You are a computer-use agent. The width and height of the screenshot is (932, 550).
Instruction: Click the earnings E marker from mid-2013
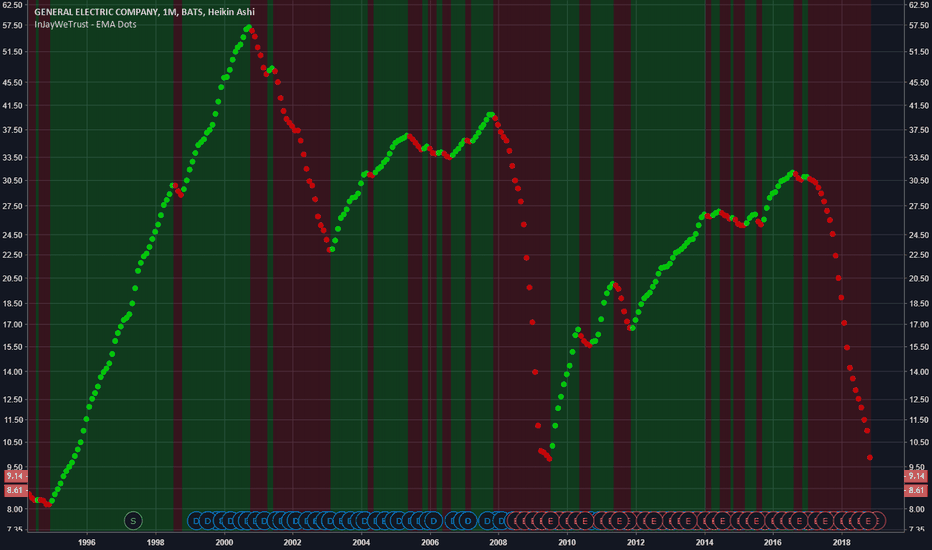[688, 521]
